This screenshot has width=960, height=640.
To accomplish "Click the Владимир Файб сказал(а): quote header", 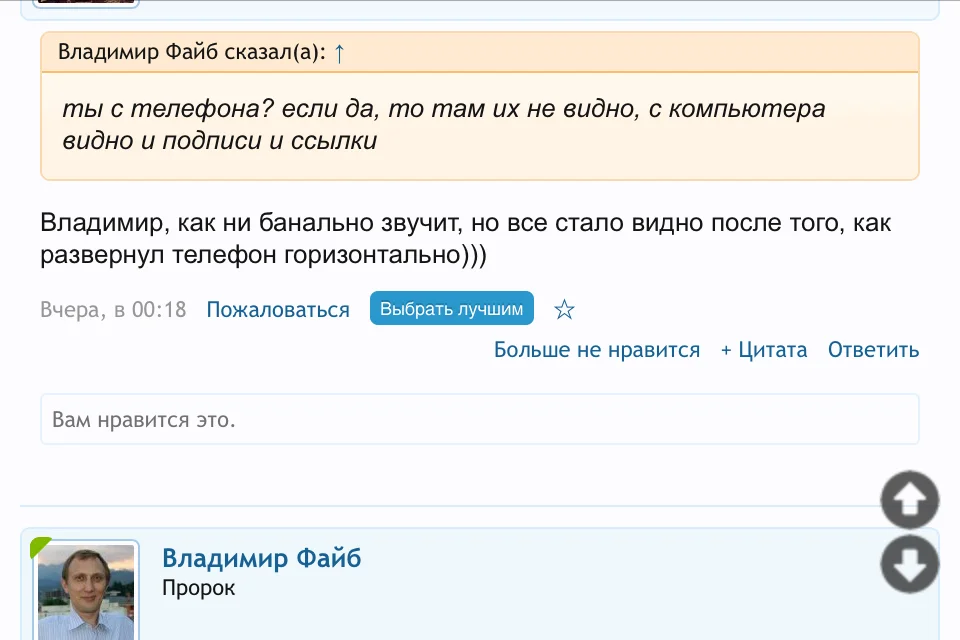I will 480,53.
